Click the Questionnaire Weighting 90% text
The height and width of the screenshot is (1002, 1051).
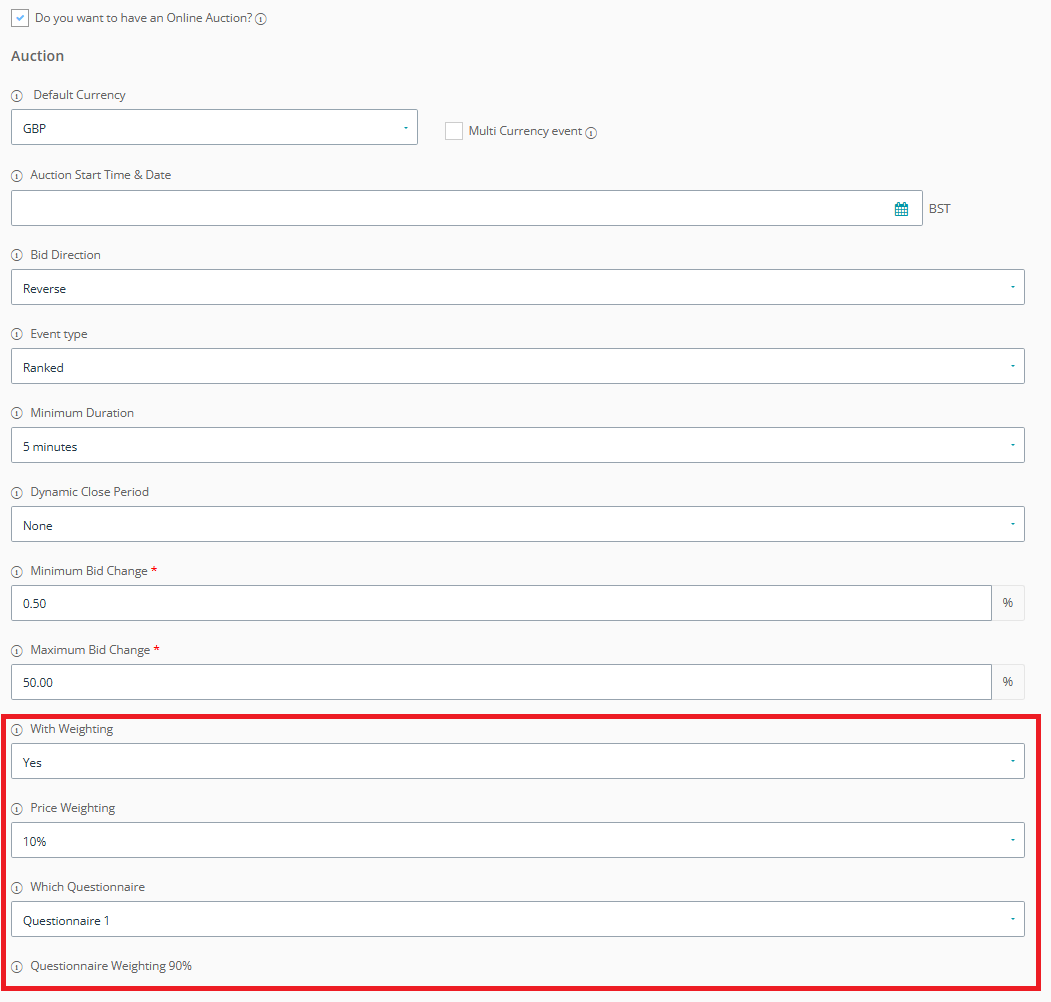coord(111,966)
